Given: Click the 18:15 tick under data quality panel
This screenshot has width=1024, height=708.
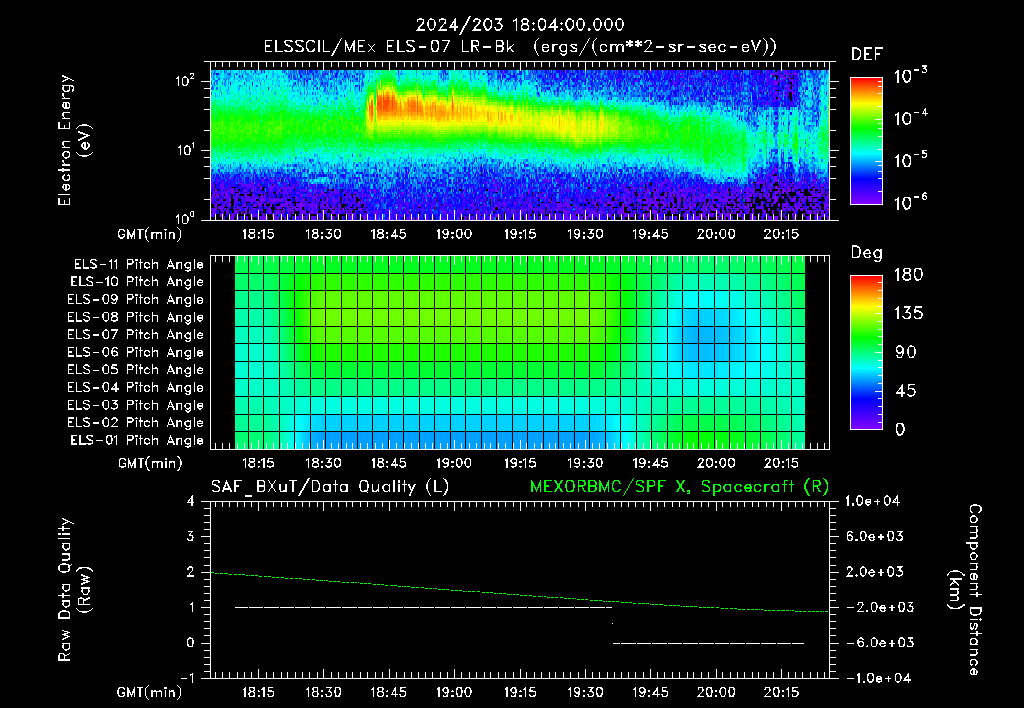Looking at the screenshot, I should click(258, 693).
